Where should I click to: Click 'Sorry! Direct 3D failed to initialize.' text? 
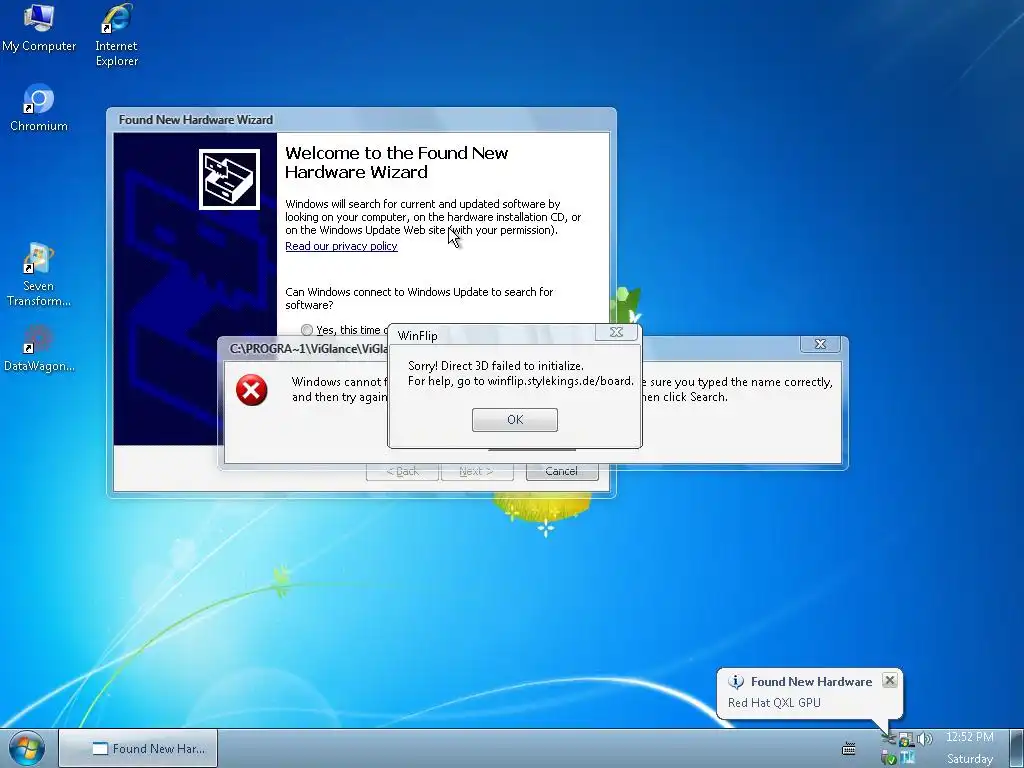(496, 366)
